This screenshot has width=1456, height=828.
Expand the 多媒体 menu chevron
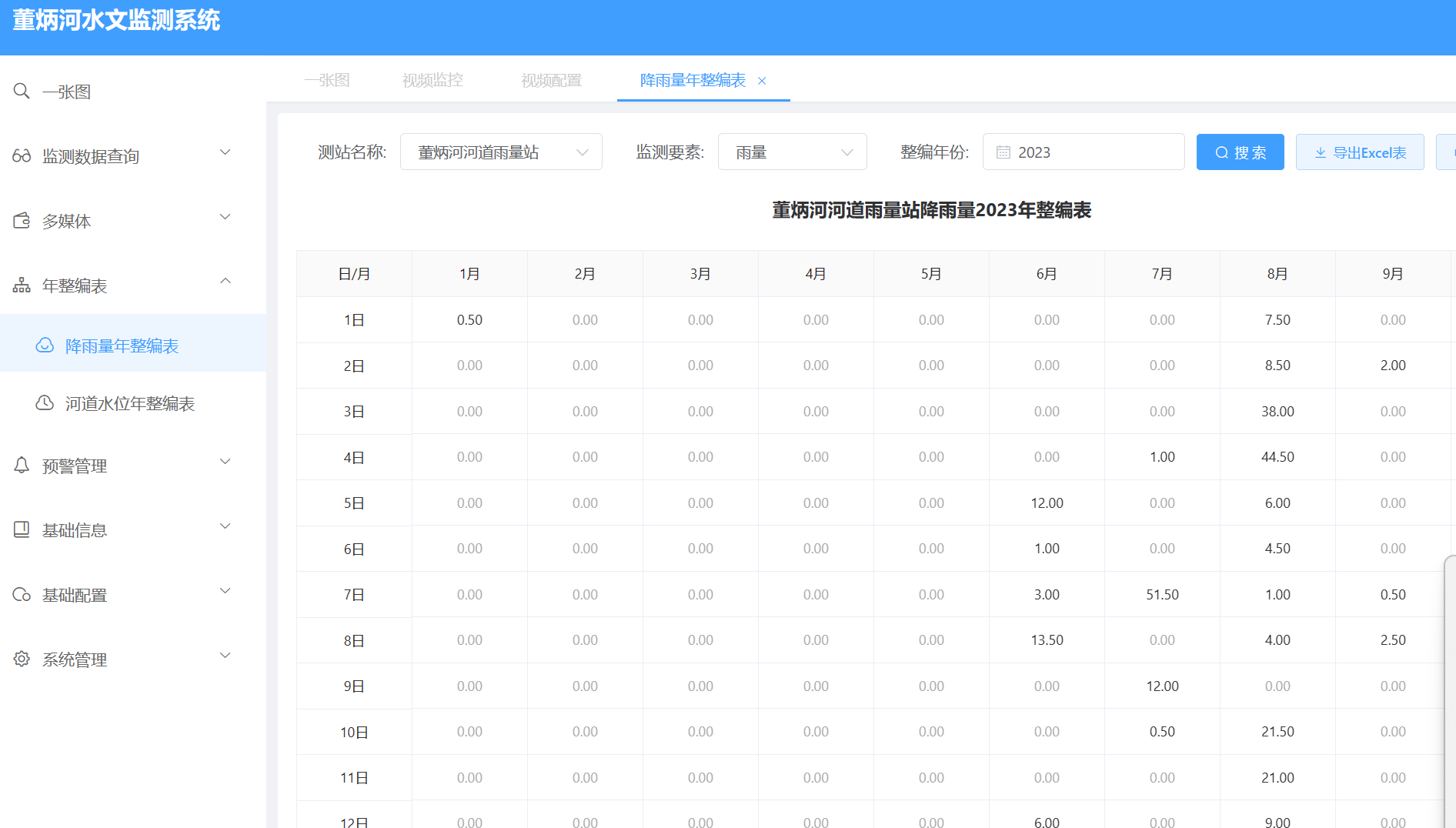[225, 217]
